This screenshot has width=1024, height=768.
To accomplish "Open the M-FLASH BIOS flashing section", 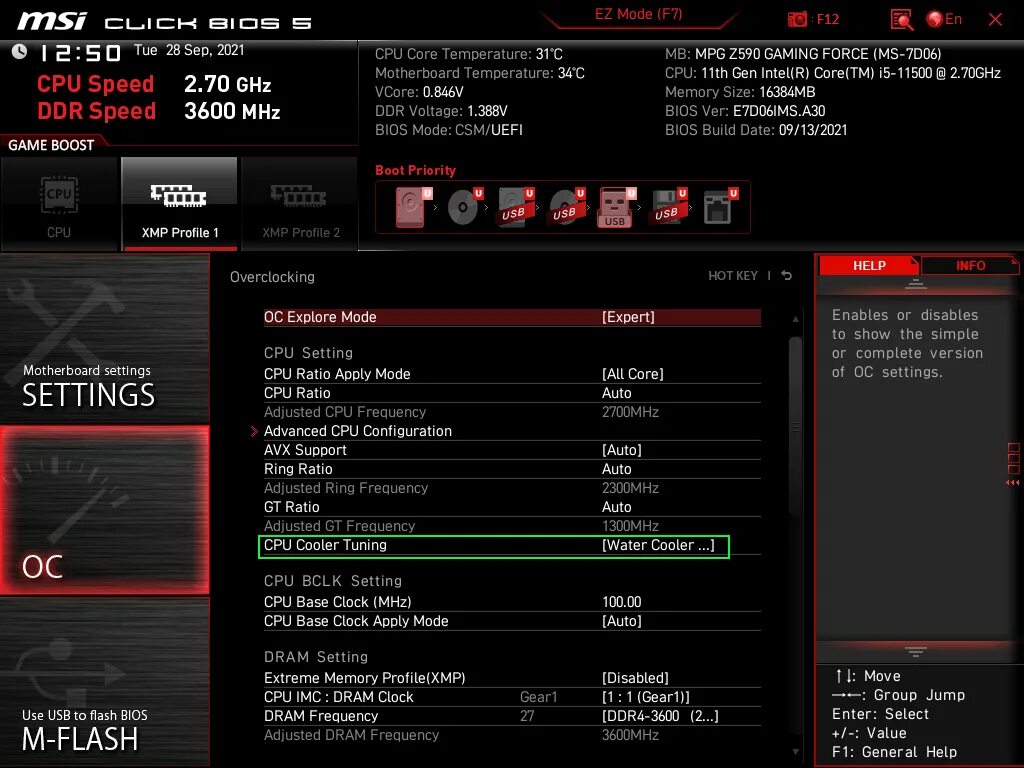I will point(104,682).
